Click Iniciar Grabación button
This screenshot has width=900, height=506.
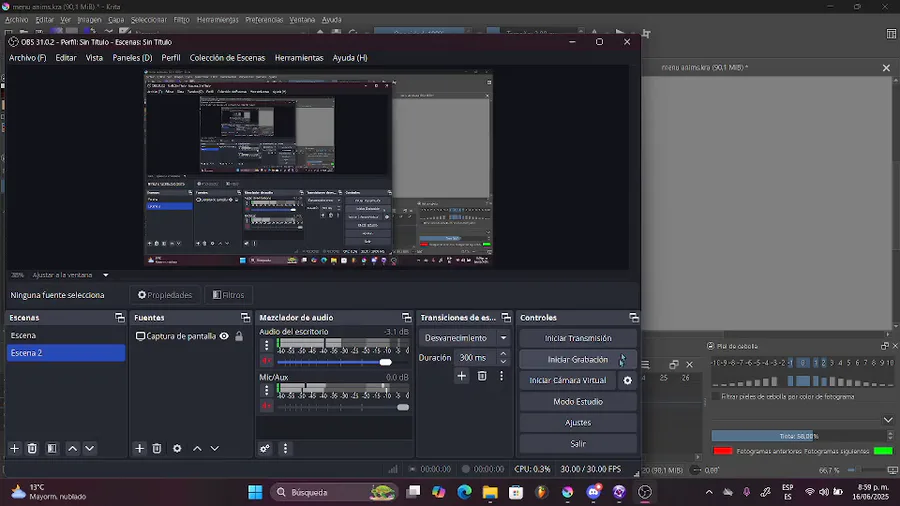pyautogui.click(x=578, y=359)
